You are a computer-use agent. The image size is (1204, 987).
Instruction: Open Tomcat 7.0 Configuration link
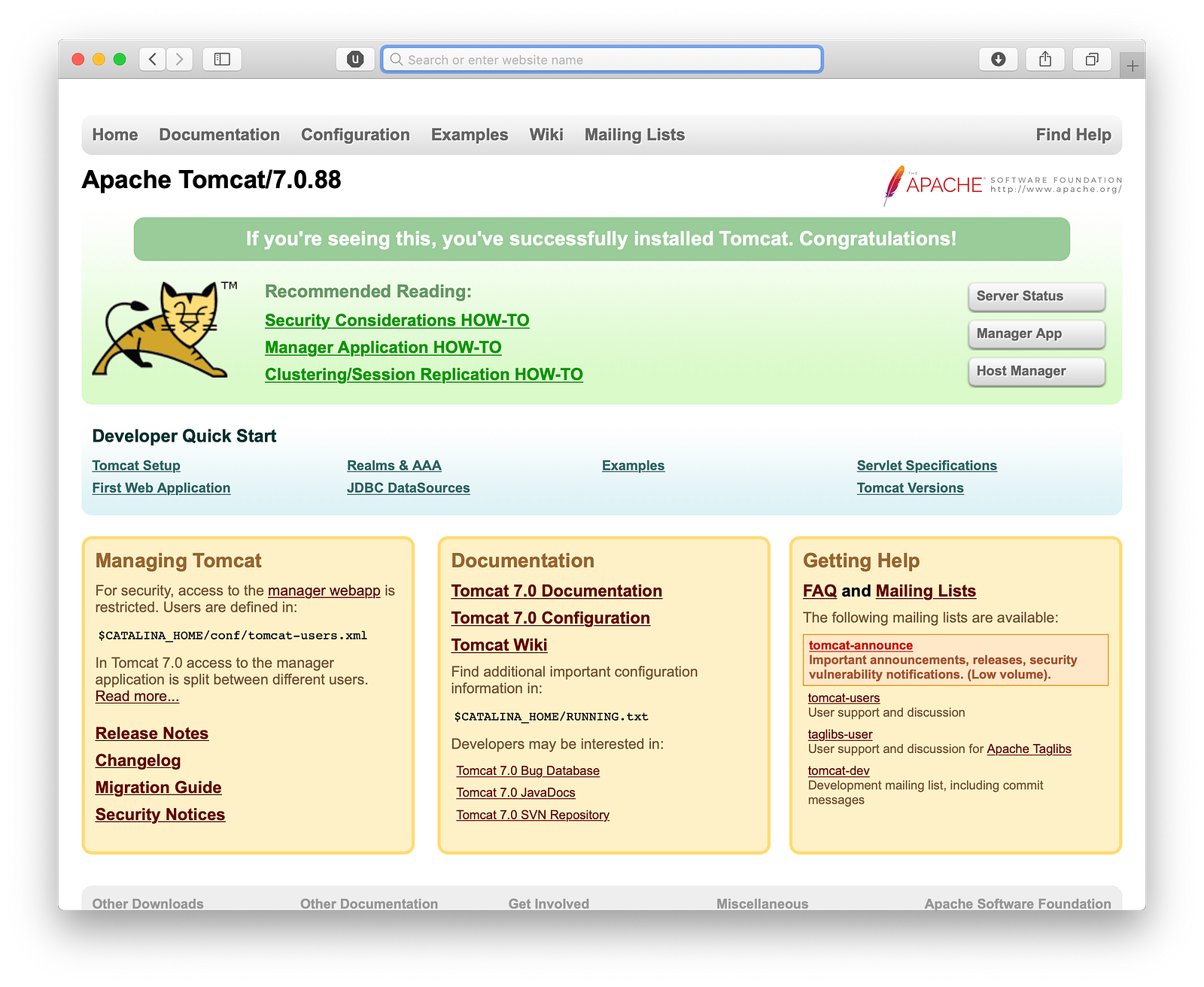pos(551,618)
